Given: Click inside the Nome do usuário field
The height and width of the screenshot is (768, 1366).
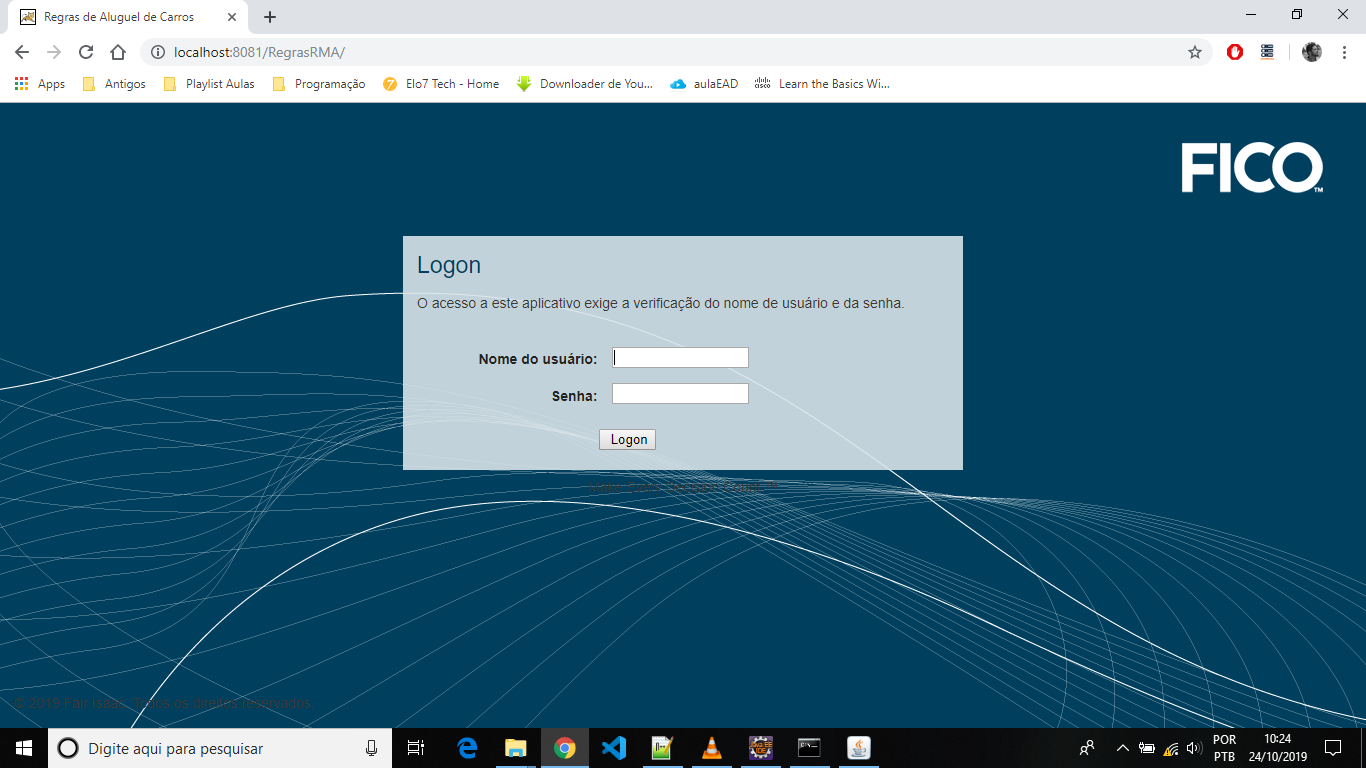Looking at the screenshot, I should [680, 357].
